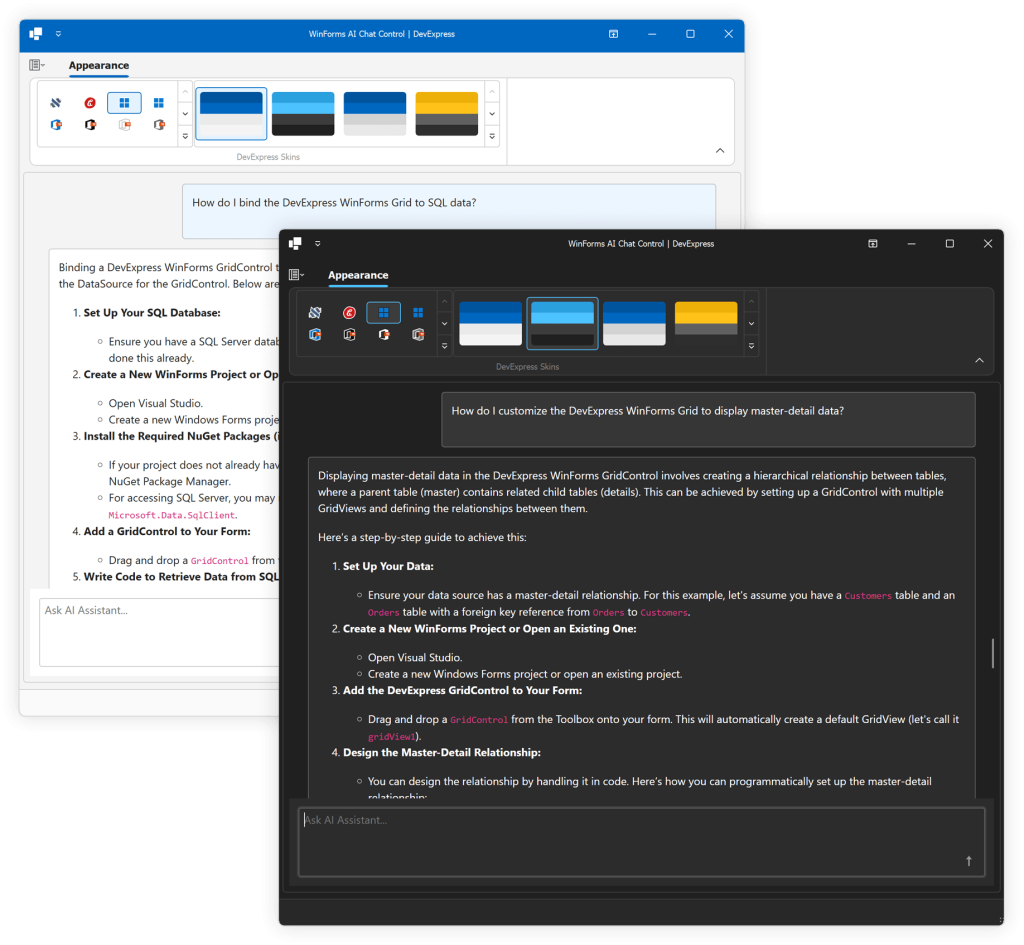Image resolution: width=1024 pixels, height=945 pixels.
Task: Click the chat scrollbar thumb in dark window
Action: point(992,653)
